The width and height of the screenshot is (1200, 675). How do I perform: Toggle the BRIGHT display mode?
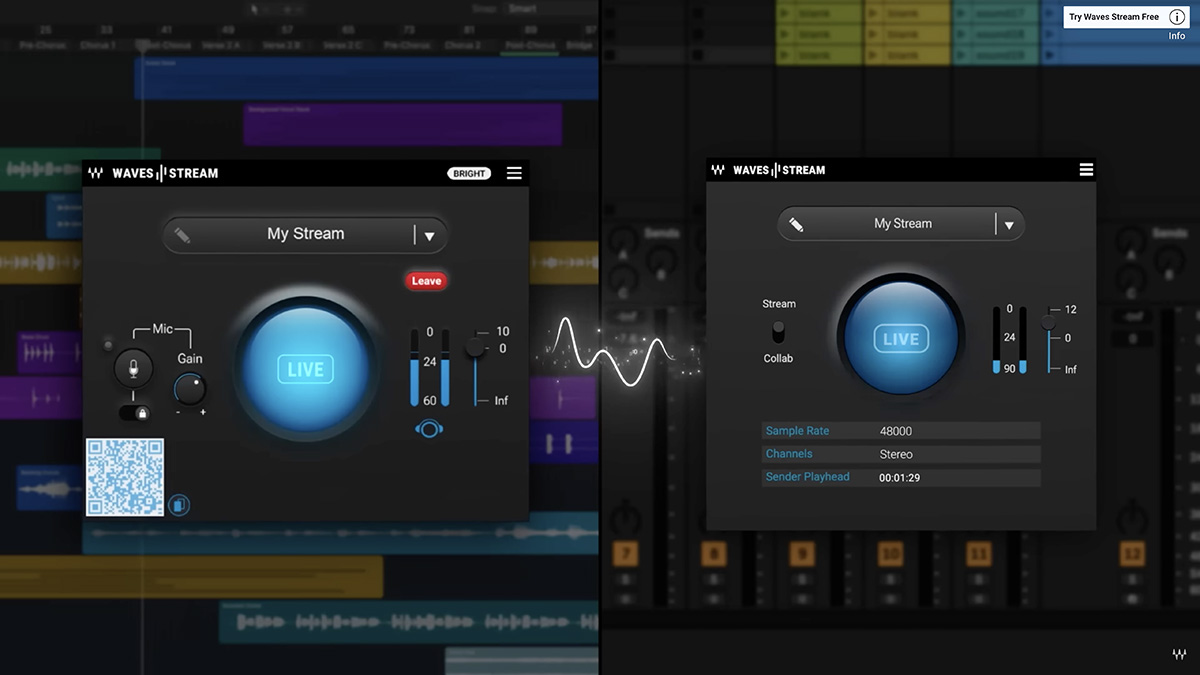tap(469, 172)
